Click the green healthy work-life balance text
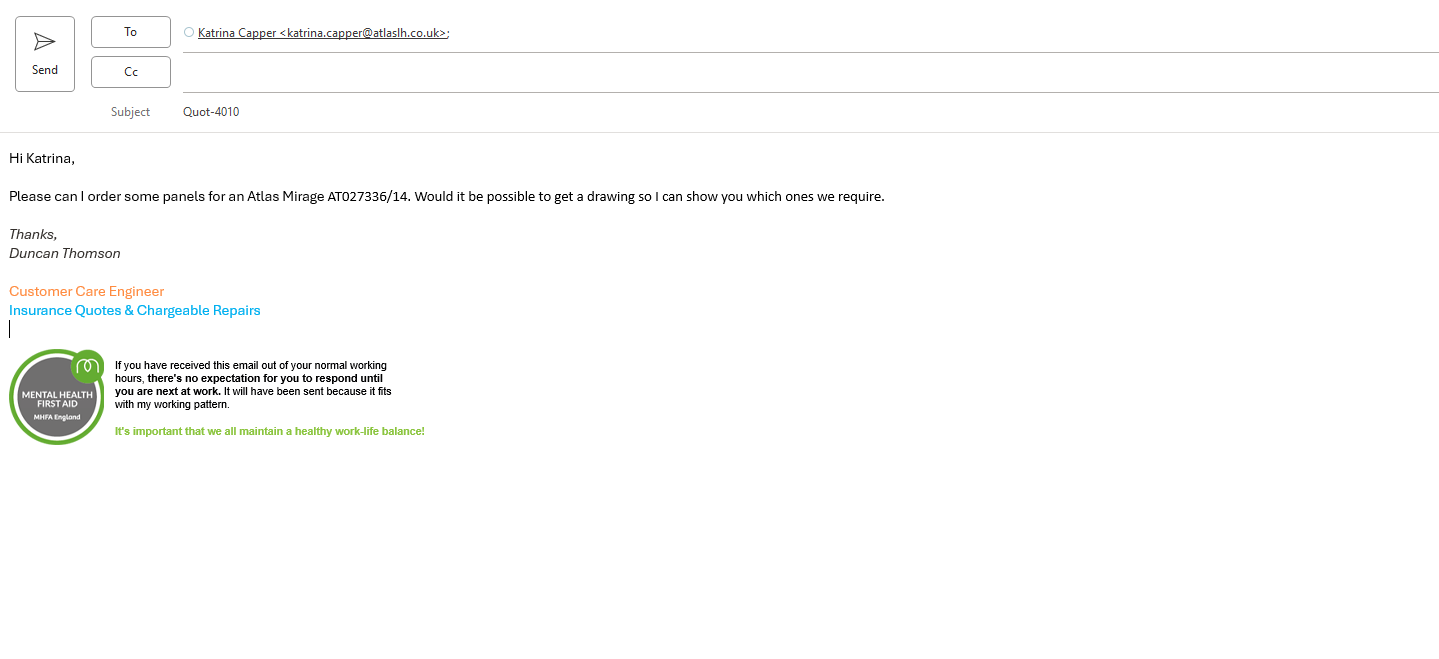The height and width of the screenshot is (659, 1439). 269,431
